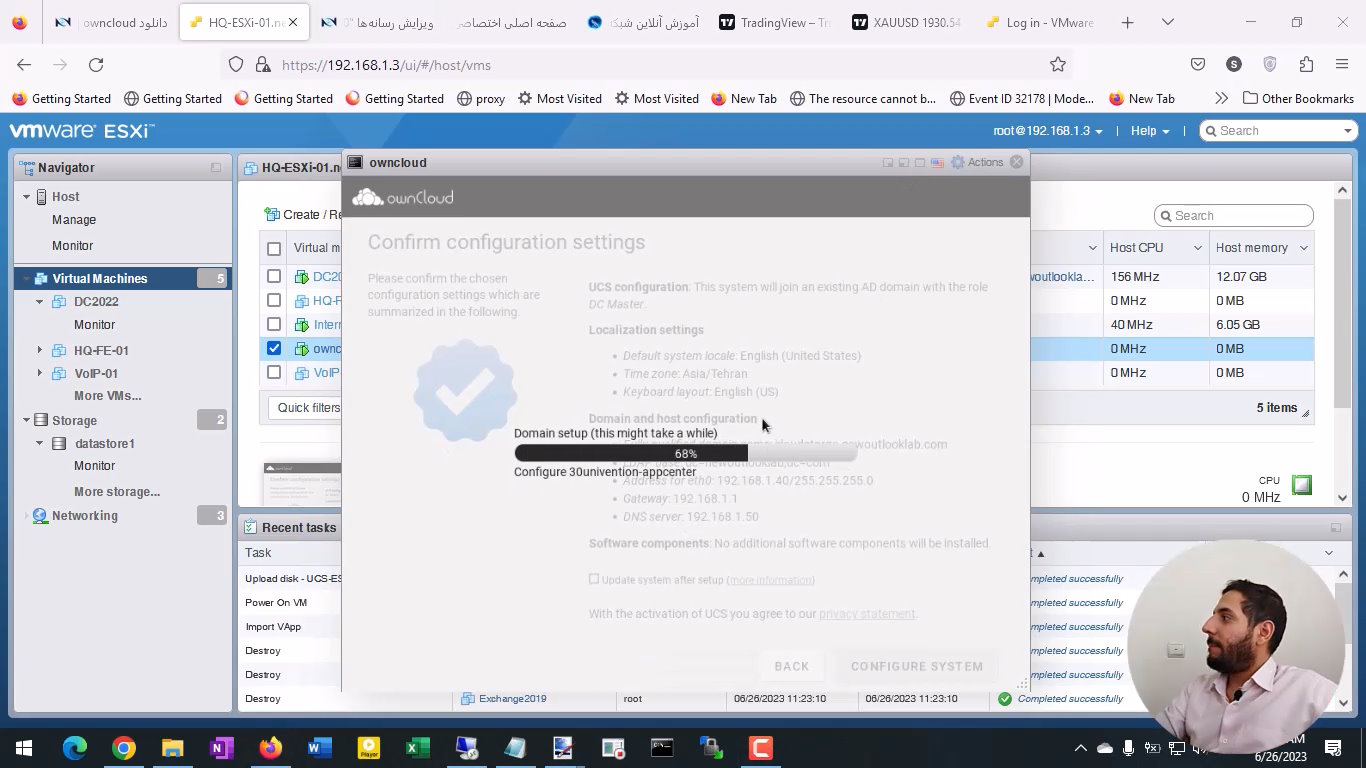Collapse the Storage tree node
This screenshot has height=768, width=1366.
click(x=27, y=421)
